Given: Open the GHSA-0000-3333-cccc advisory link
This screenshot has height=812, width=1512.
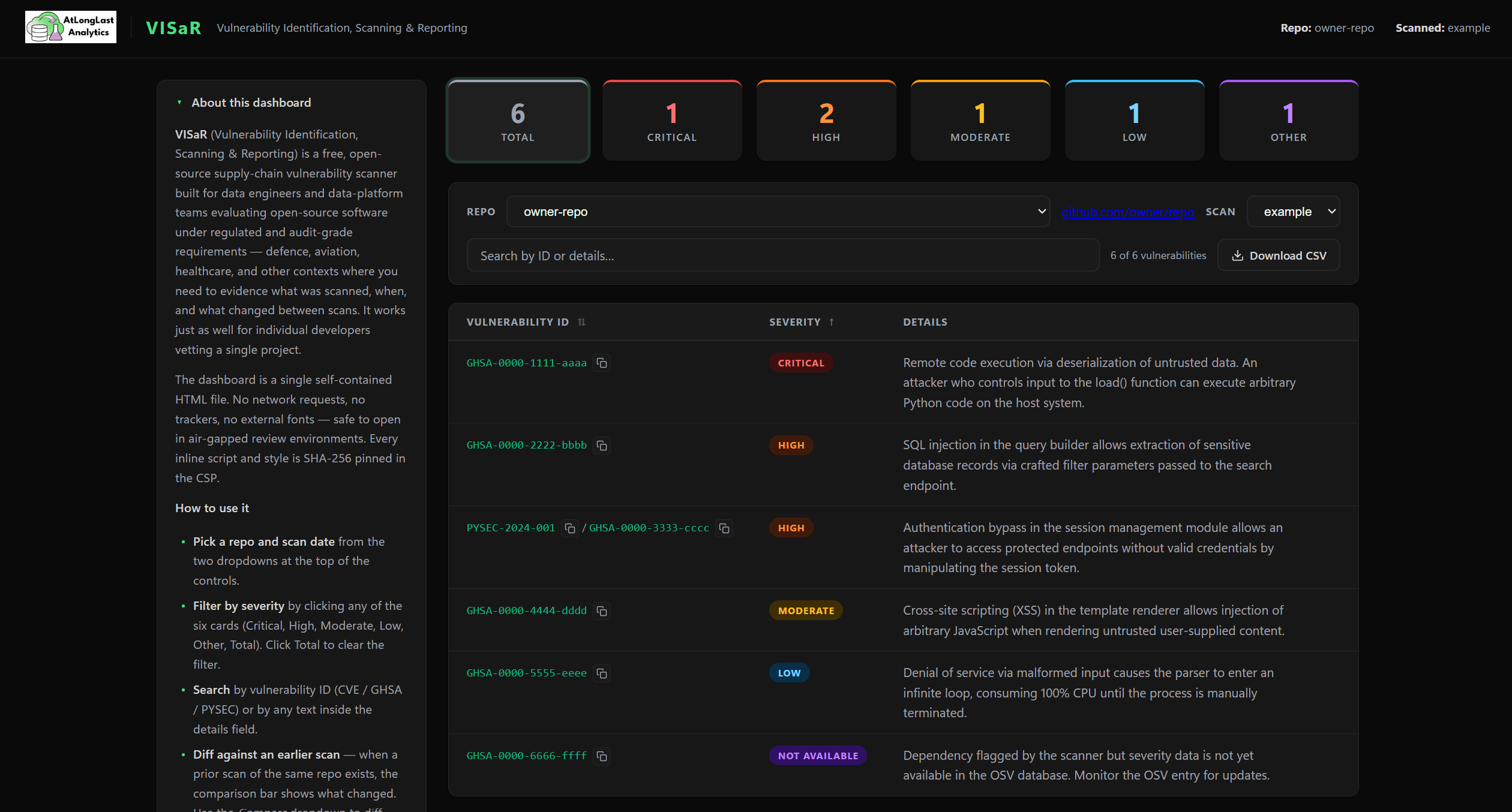Looking at the screenshot, I should point(649,528).
